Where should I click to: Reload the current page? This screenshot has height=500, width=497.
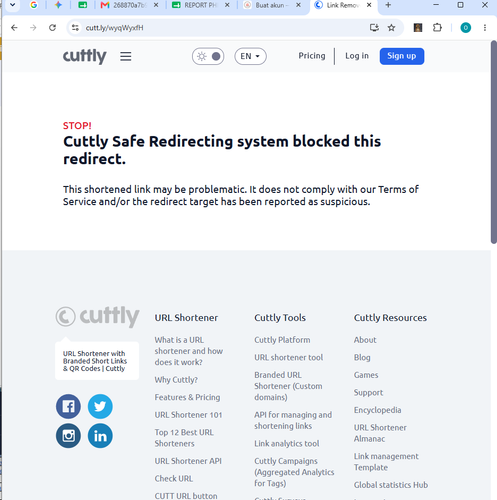pos(52,28)
